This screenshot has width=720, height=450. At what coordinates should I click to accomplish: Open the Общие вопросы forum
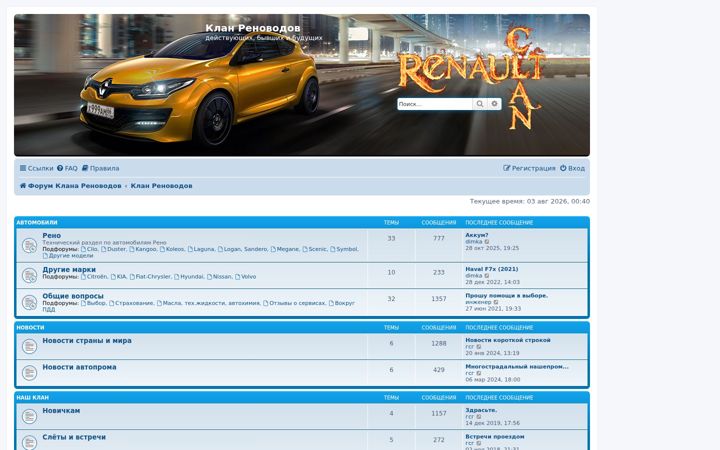(73, 296)
